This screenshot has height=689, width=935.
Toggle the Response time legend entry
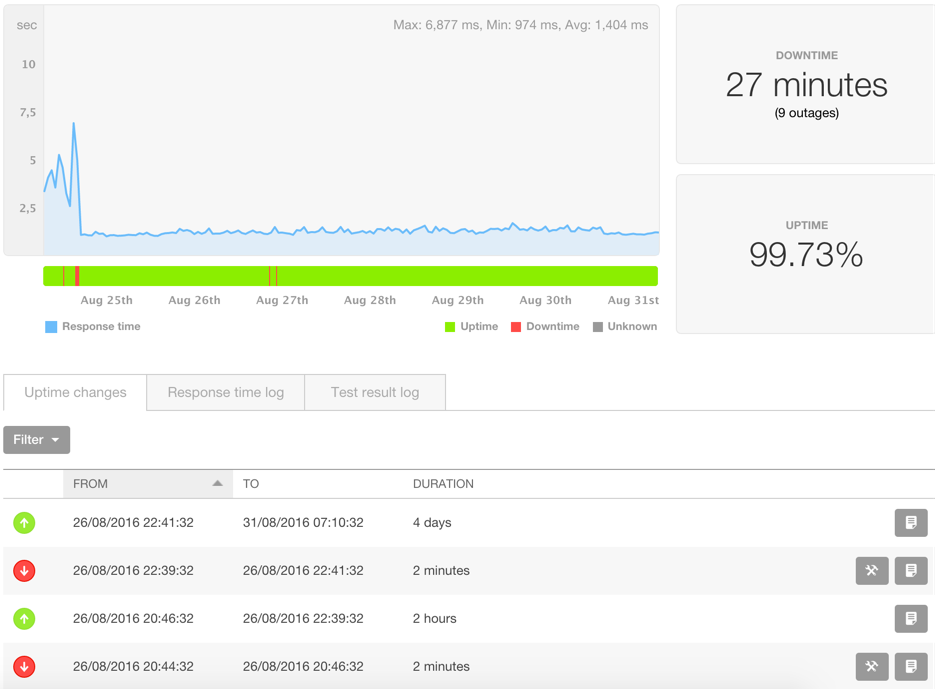click(x=93, y=326)
